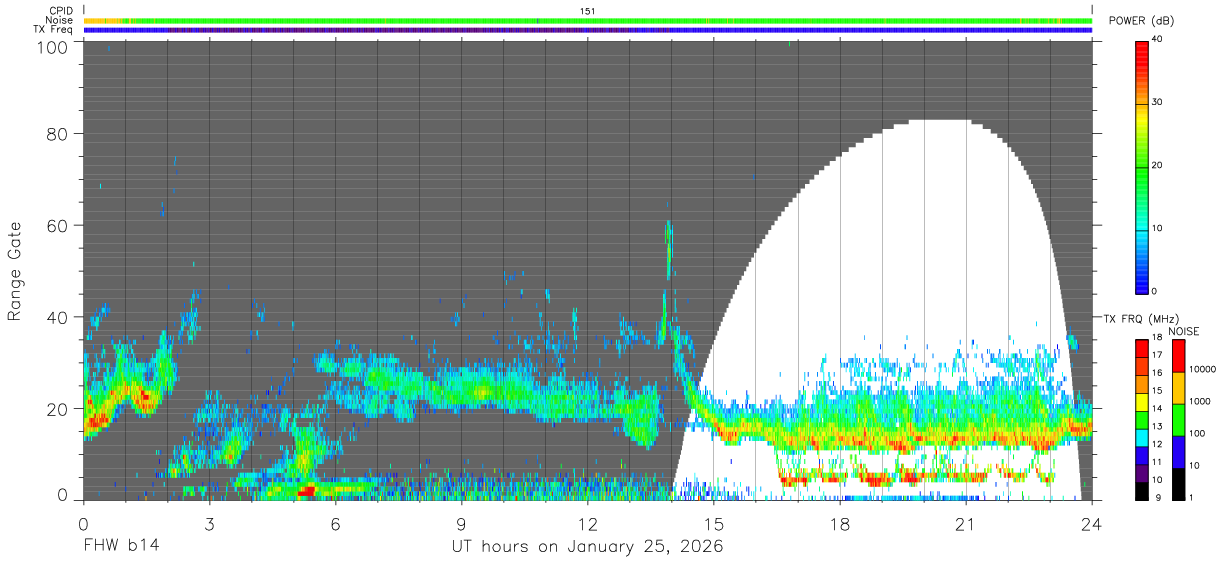Select the Noise row label at top left
The image size is (1228, 567).
click(61, 20)
